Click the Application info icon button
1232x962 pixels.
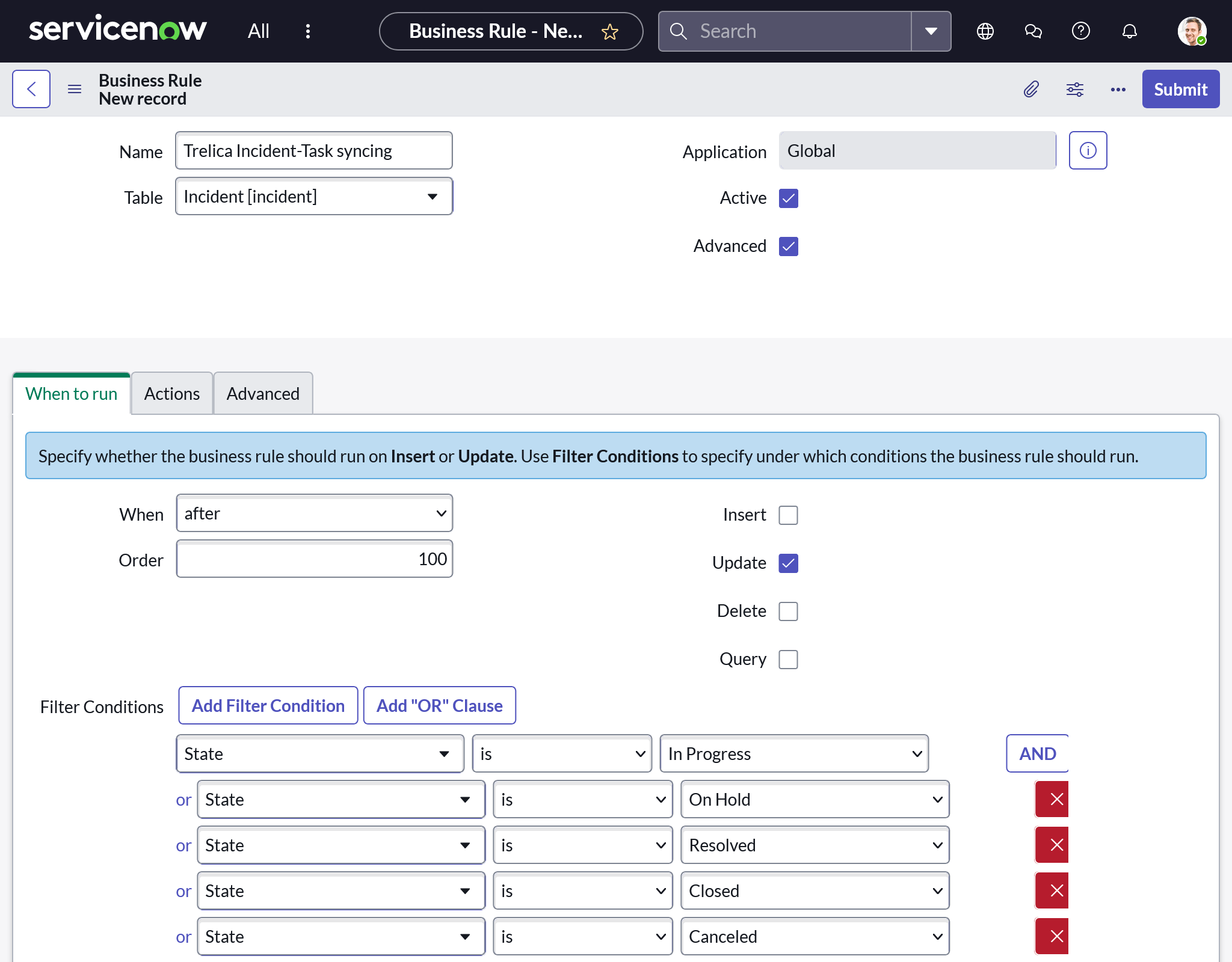pos(1088,150)
